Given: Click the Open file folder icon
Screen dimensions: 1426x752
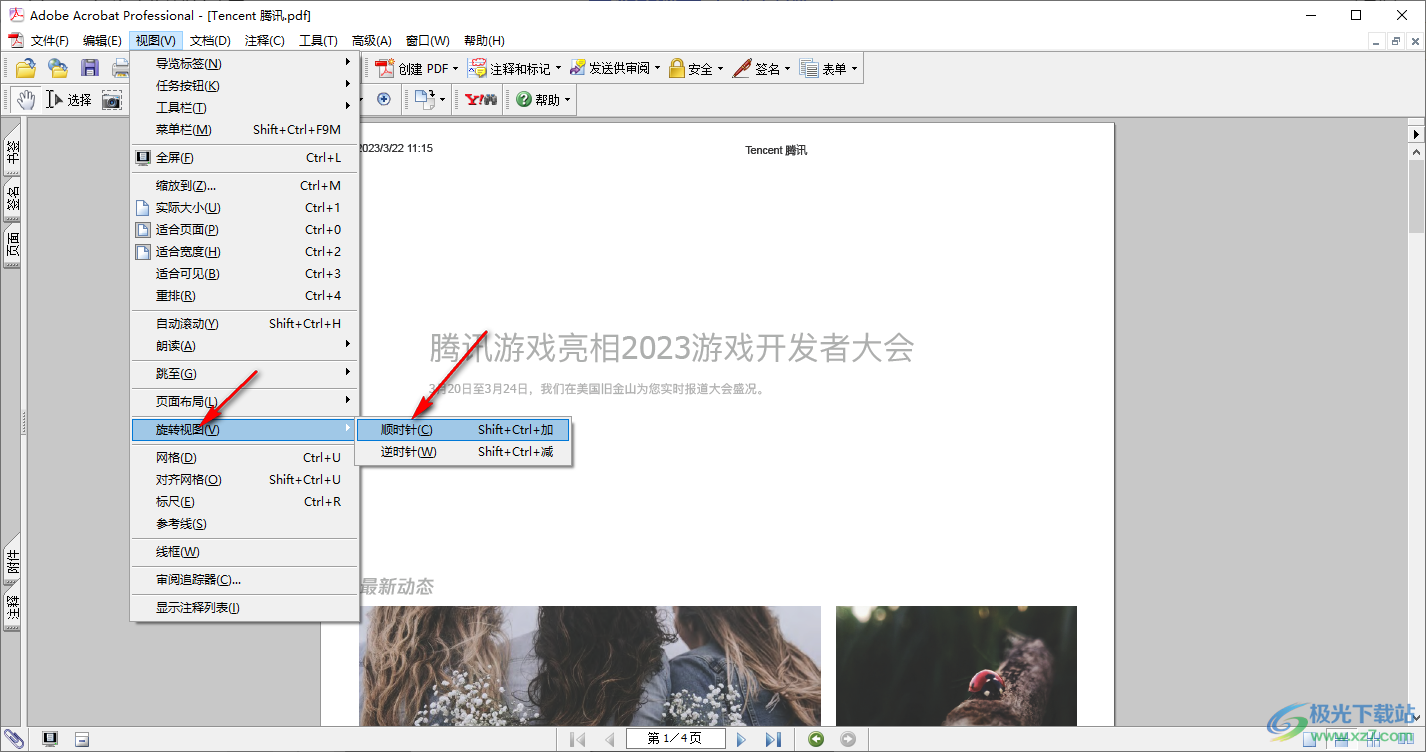Looking at the screenshot, I should coord(26,68).
